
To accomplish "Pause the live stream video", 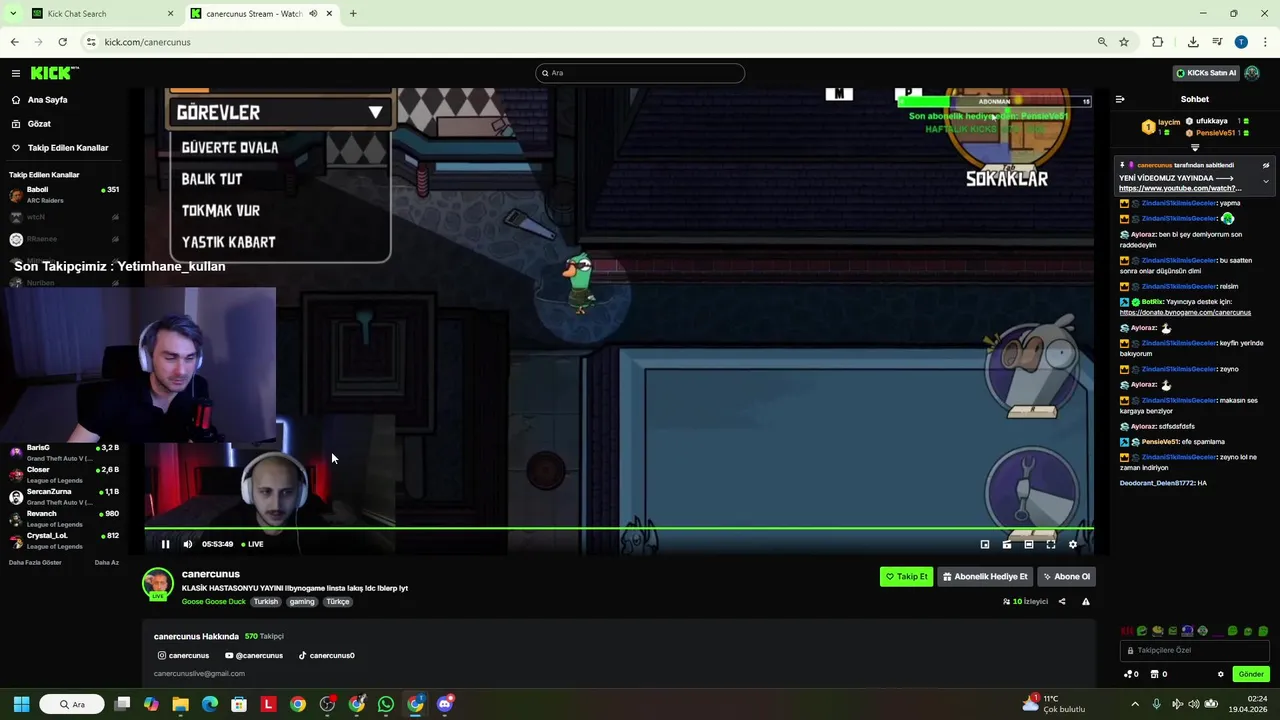I will [x=165, y=544].
